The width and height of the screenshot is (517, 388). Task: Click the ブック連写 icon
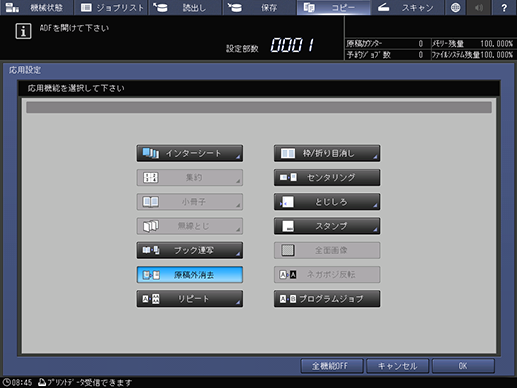[151, 250]
